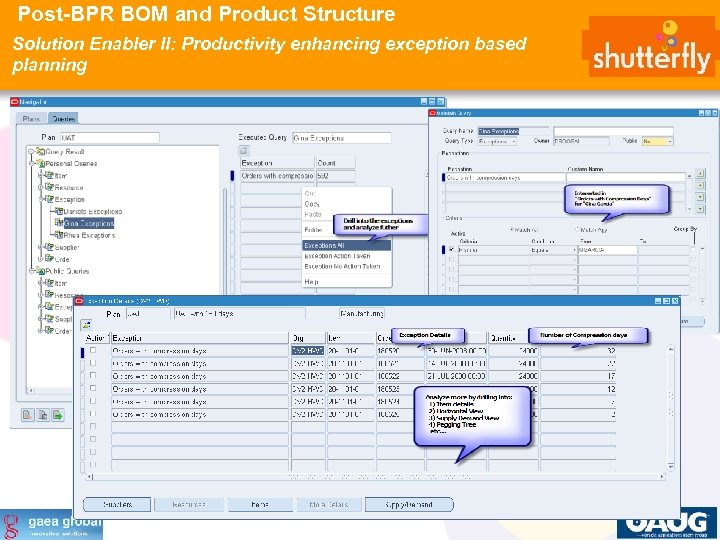Viewport: 720px width, 540px height.
Task: Tick Group By checkbox on first criteria row
Action: point(693,249)
